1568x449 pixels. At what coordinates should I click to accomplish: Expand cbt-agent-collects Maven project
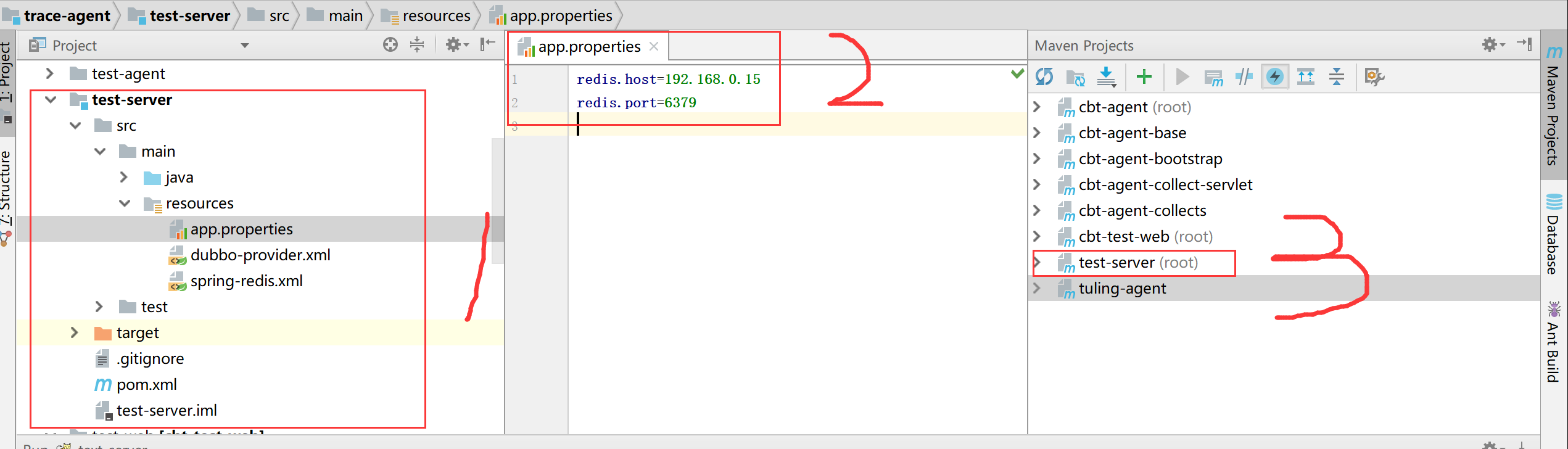(x=1037, y=211)
